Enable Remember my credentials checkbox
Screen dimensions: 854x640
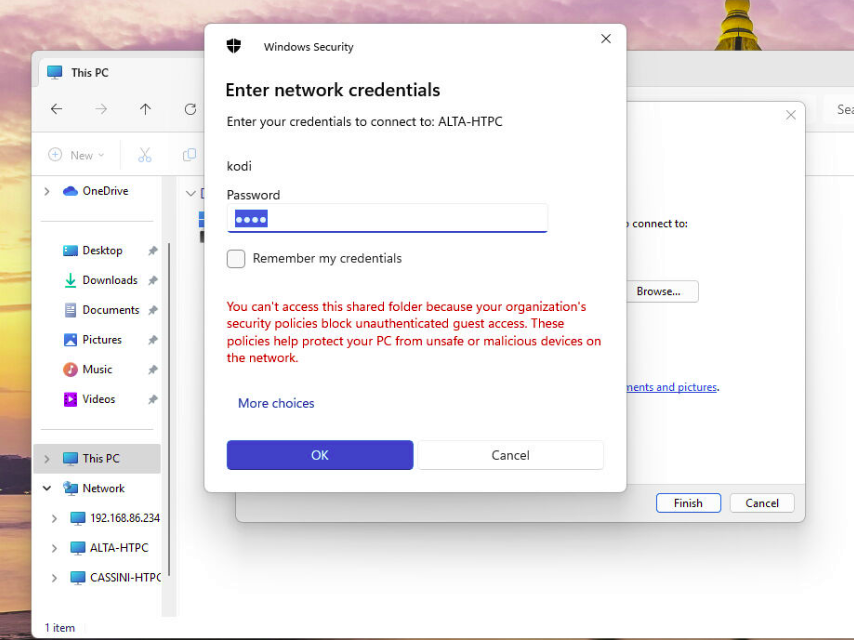pos(236,259)
